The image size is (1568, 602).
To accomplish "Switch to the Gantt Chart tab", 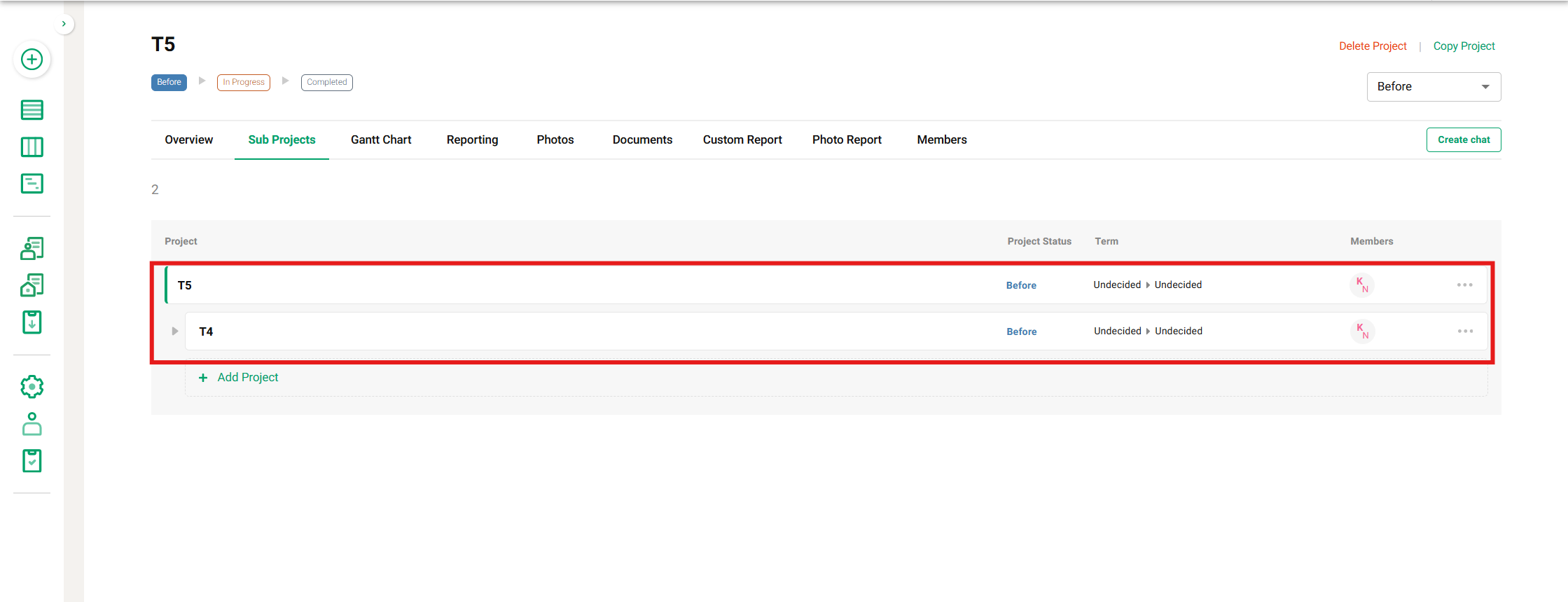I will (381, 140).
